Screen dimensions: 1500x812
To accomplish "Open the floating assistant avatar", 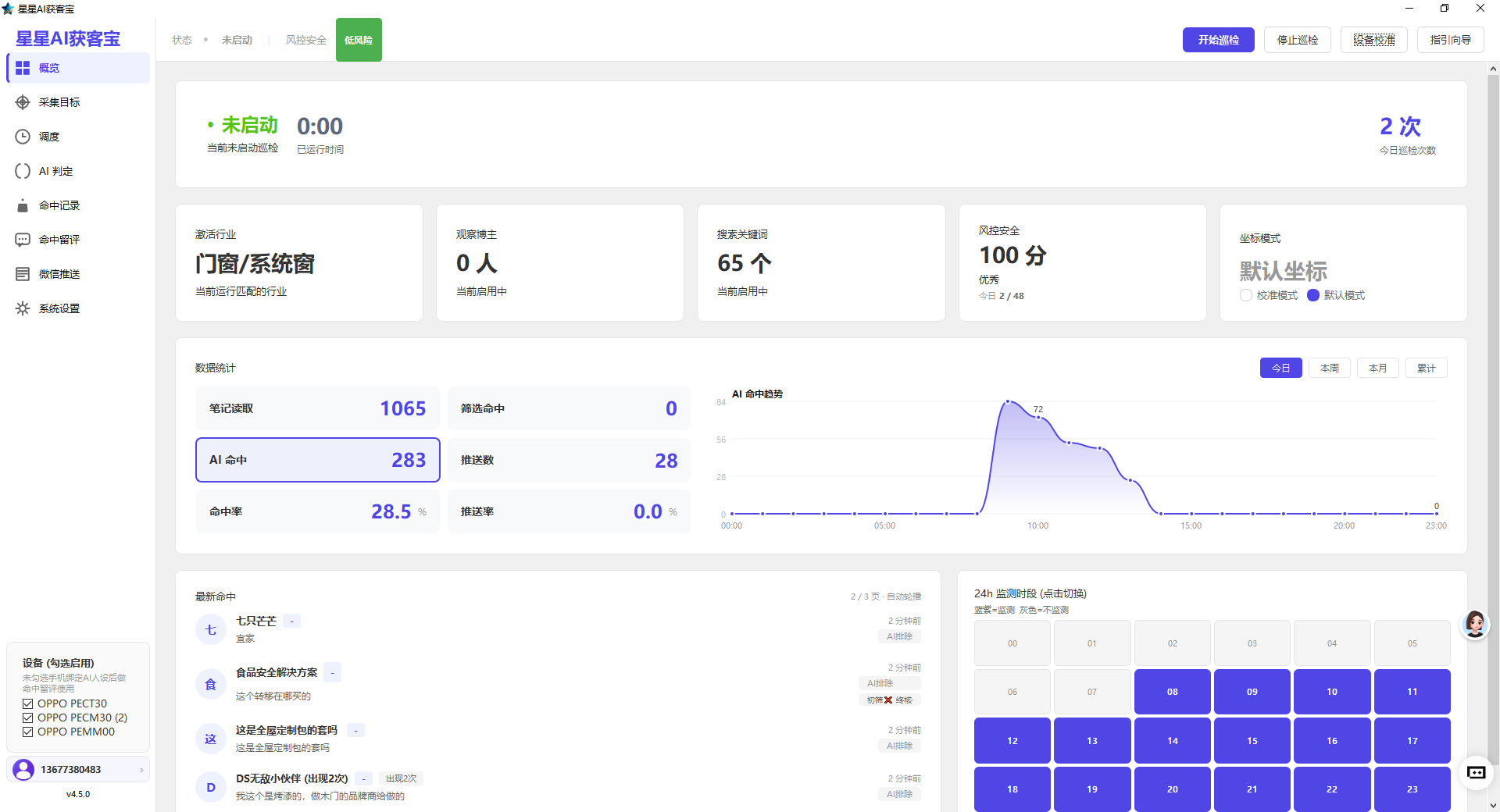I will point(1475,624).
